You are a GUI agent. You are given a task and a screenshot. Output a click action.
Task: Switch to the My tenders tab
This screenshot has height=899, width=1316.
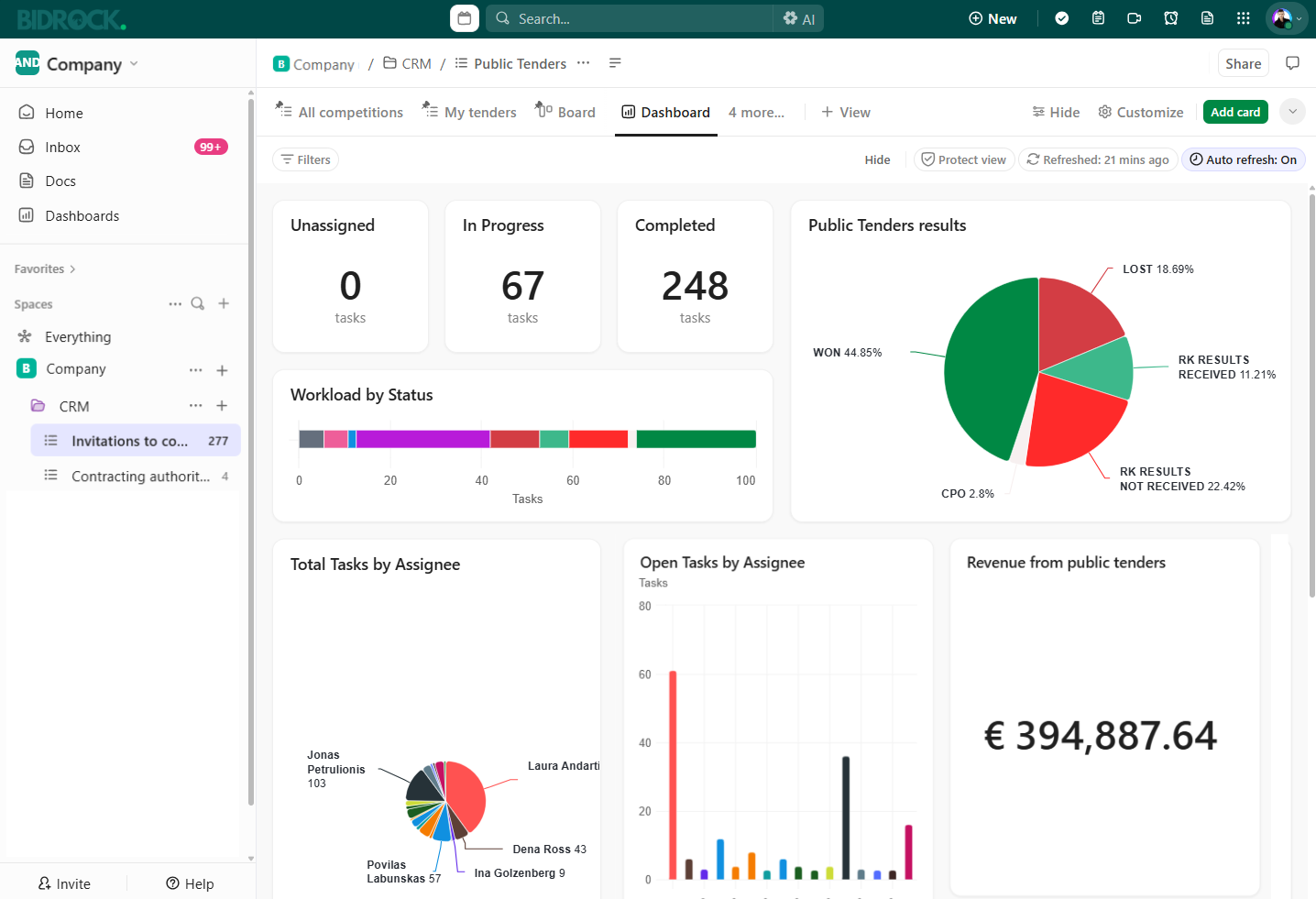tap(469, 112)
